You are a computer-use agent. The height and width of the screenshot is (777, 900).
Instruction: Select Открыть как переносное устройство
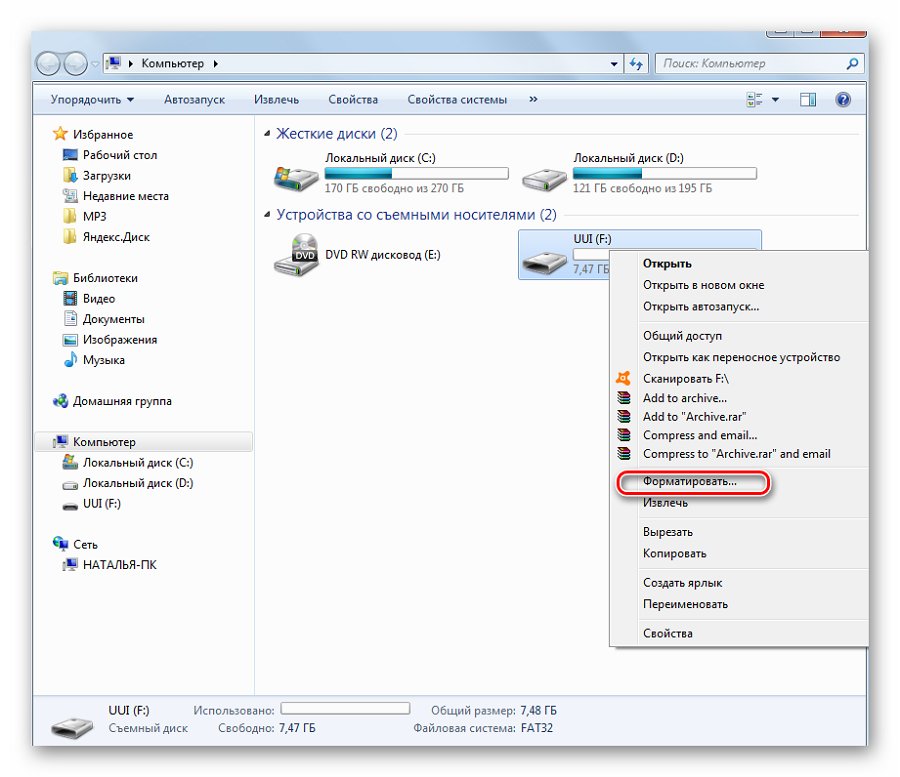(741, 357)
